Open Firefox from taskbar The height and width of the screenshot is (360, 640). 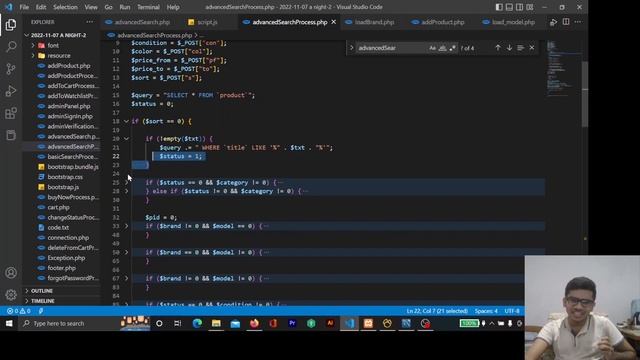coord(254,323)
